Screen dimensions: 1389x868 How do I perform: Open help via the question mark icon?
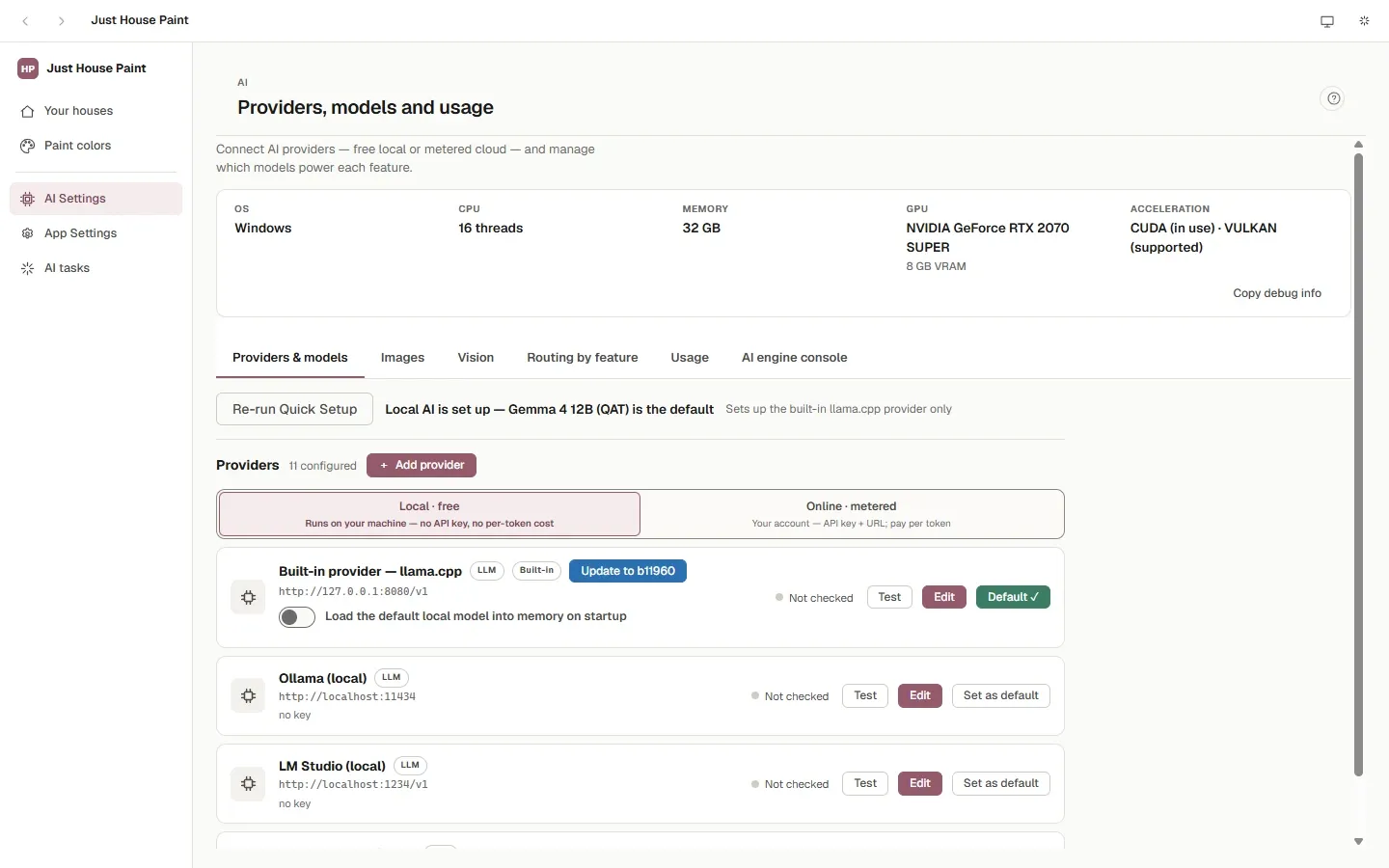point(1333,98)
